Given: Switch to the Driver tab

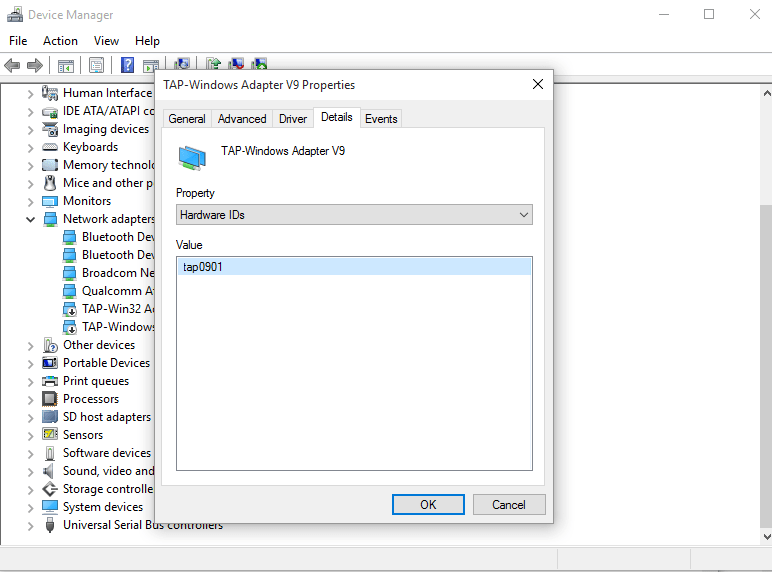Looking at the screenshot, I should point(293,119).
